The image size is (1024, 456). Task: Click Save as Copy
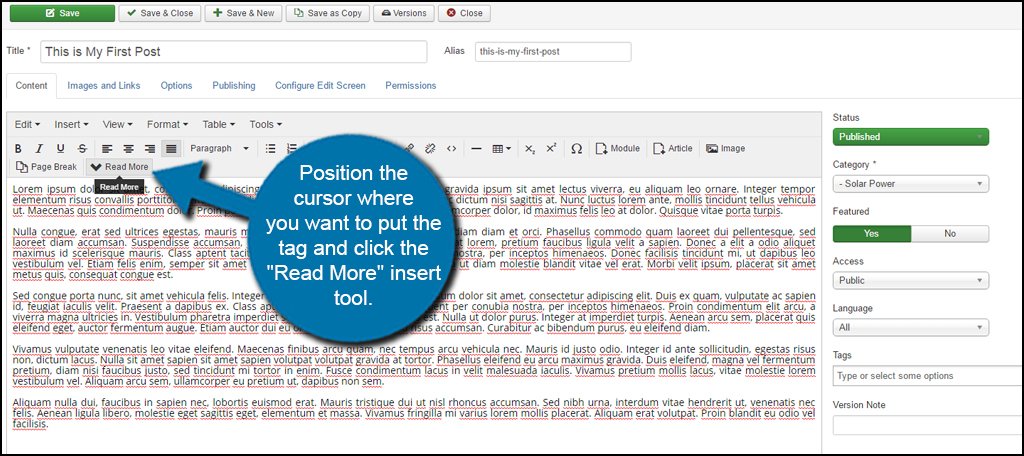click(328, 13)
